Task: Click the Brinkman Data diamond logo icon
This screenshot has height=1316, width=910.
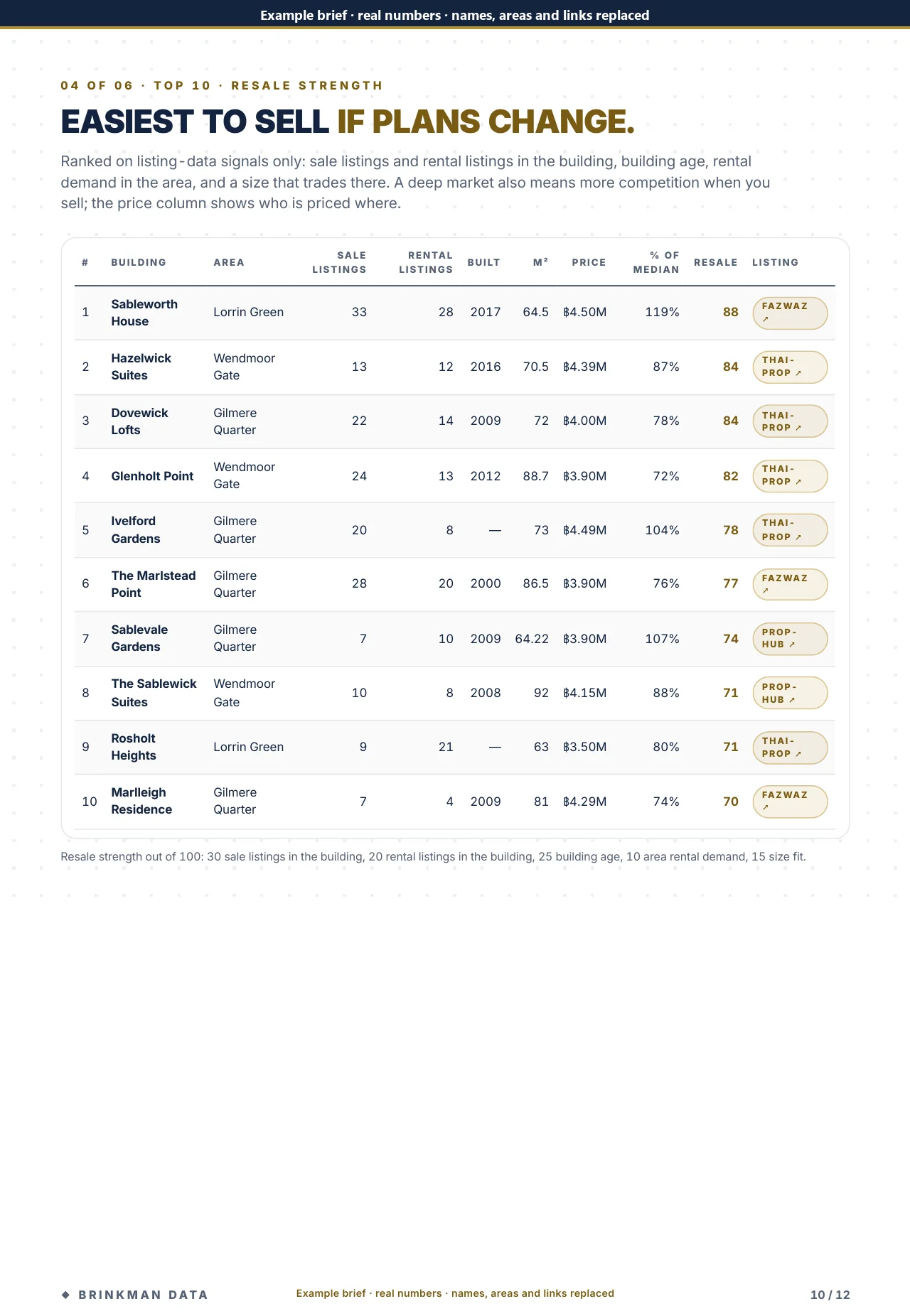Action: click(x=65, y=1295)
